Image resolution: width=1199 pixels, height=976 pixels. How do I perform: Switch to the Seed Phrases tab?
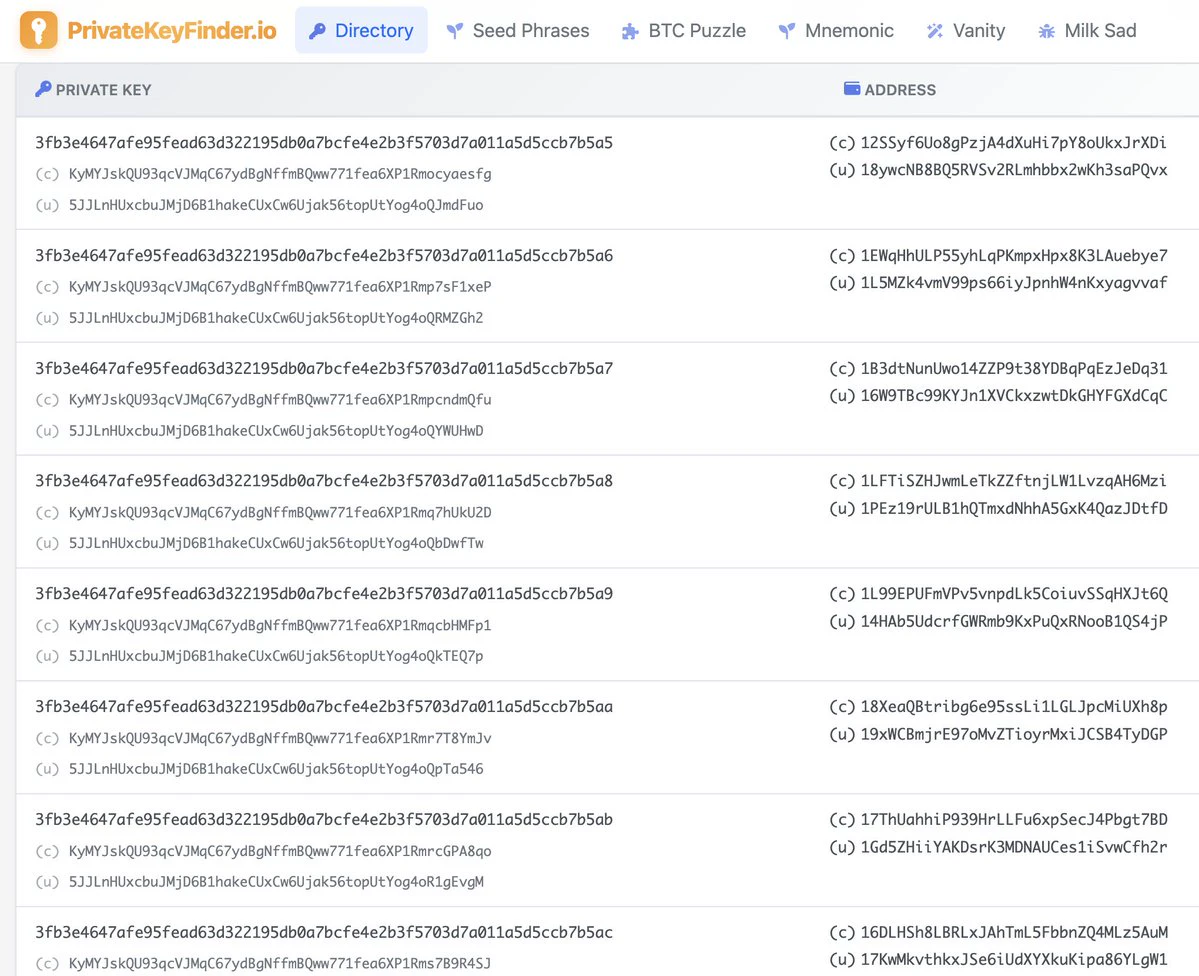tap(518, 31)
